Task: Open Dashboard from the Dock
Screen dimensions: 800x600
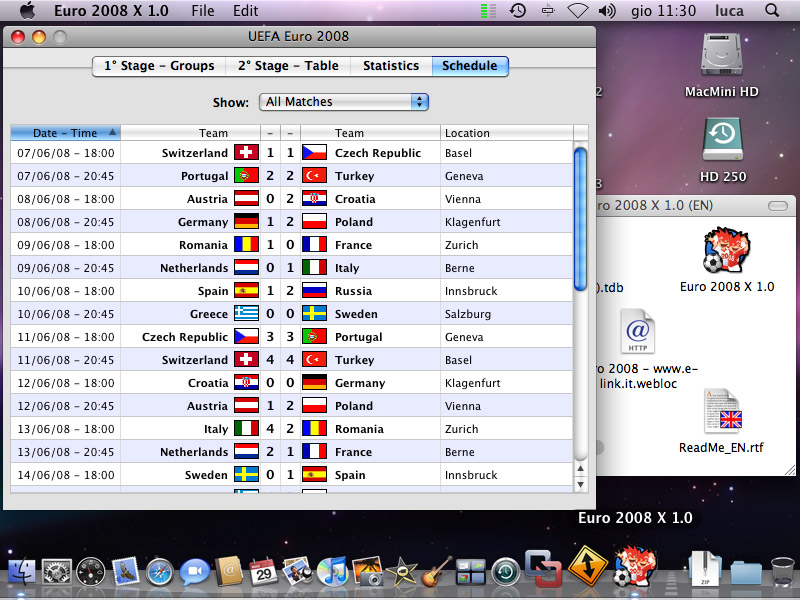Action: click(x=91, y=572)
